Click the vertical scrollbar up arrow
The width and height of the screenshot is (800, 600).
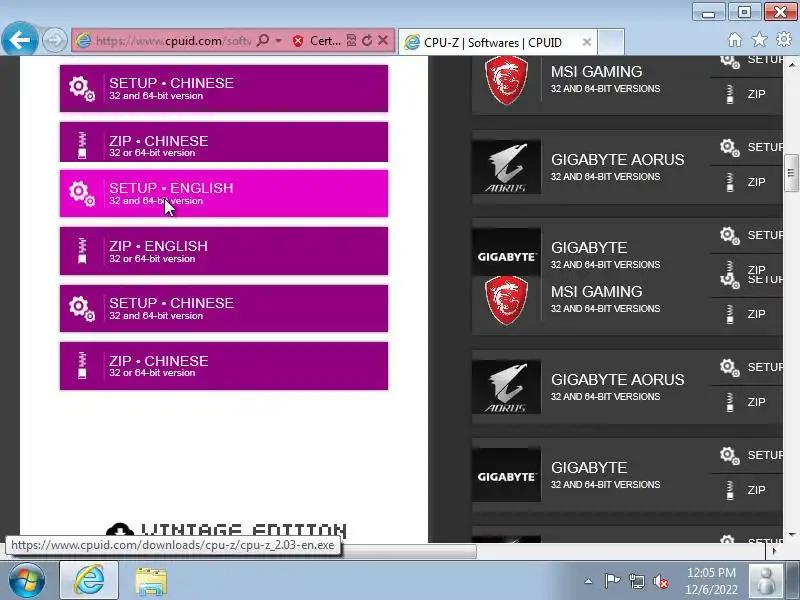(791, 65)
